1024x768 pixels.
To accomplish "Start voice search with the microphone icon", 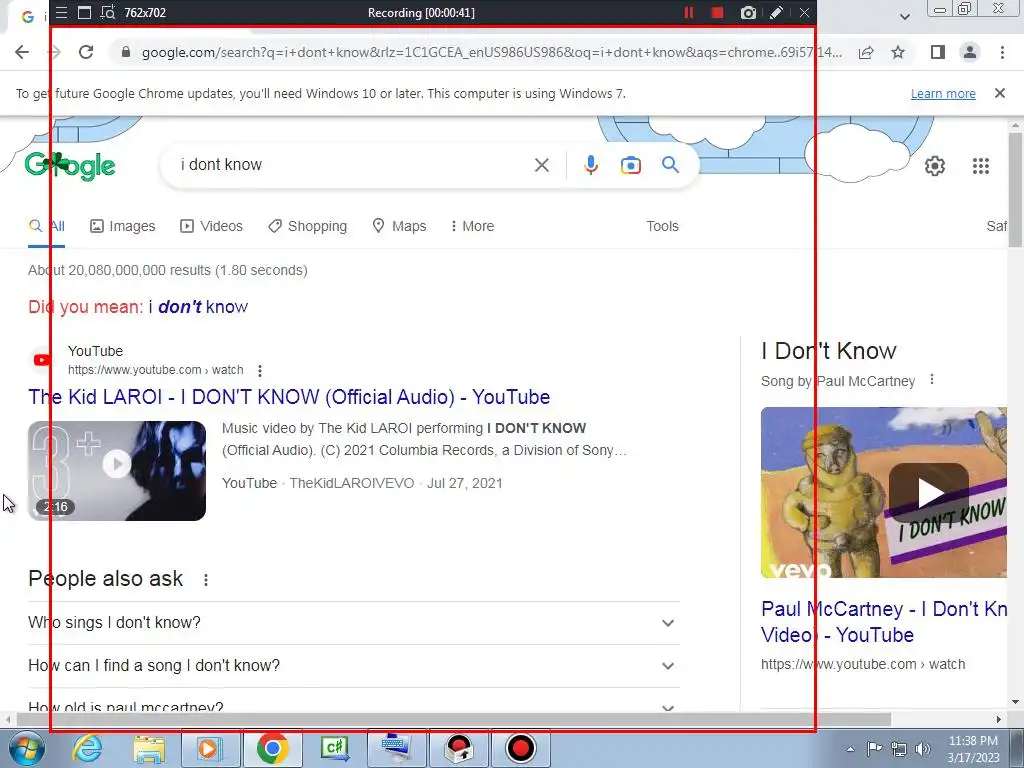I will 590,165.
